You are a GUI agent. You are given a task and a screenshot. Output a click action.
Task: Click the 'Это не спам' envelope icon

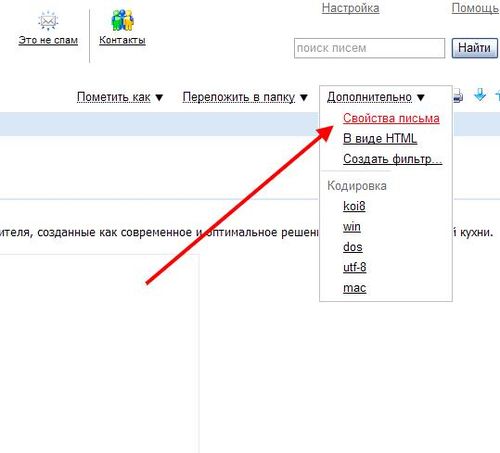(x=48, y=21)
